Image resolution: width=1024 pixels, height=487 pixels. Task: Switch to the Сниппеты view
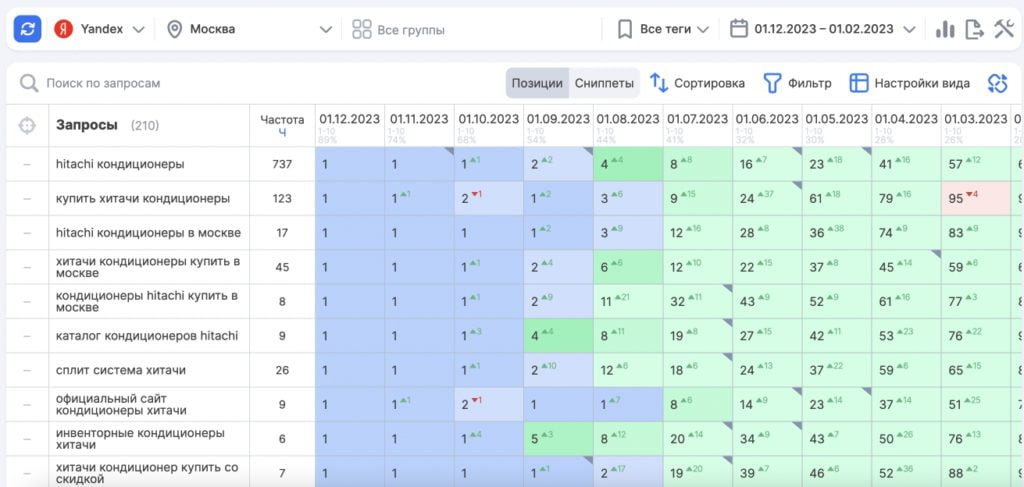[604, 83]
